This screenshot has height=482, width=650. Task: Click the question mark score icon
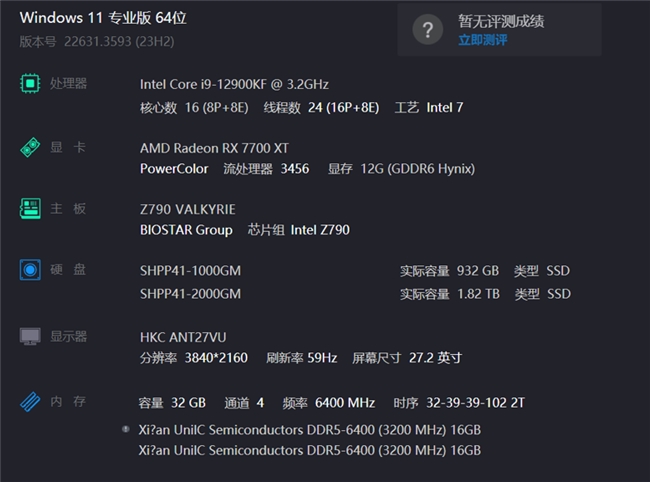point(428,29)
